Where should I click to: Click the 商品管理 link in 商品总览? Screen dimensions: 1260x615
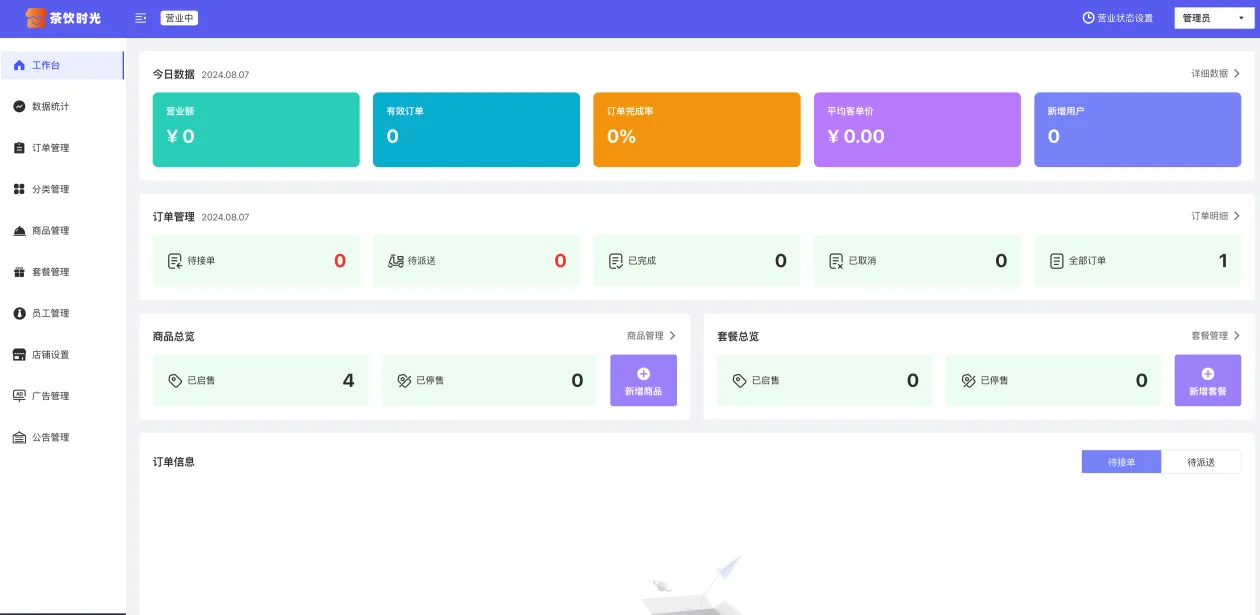(651, 336)
